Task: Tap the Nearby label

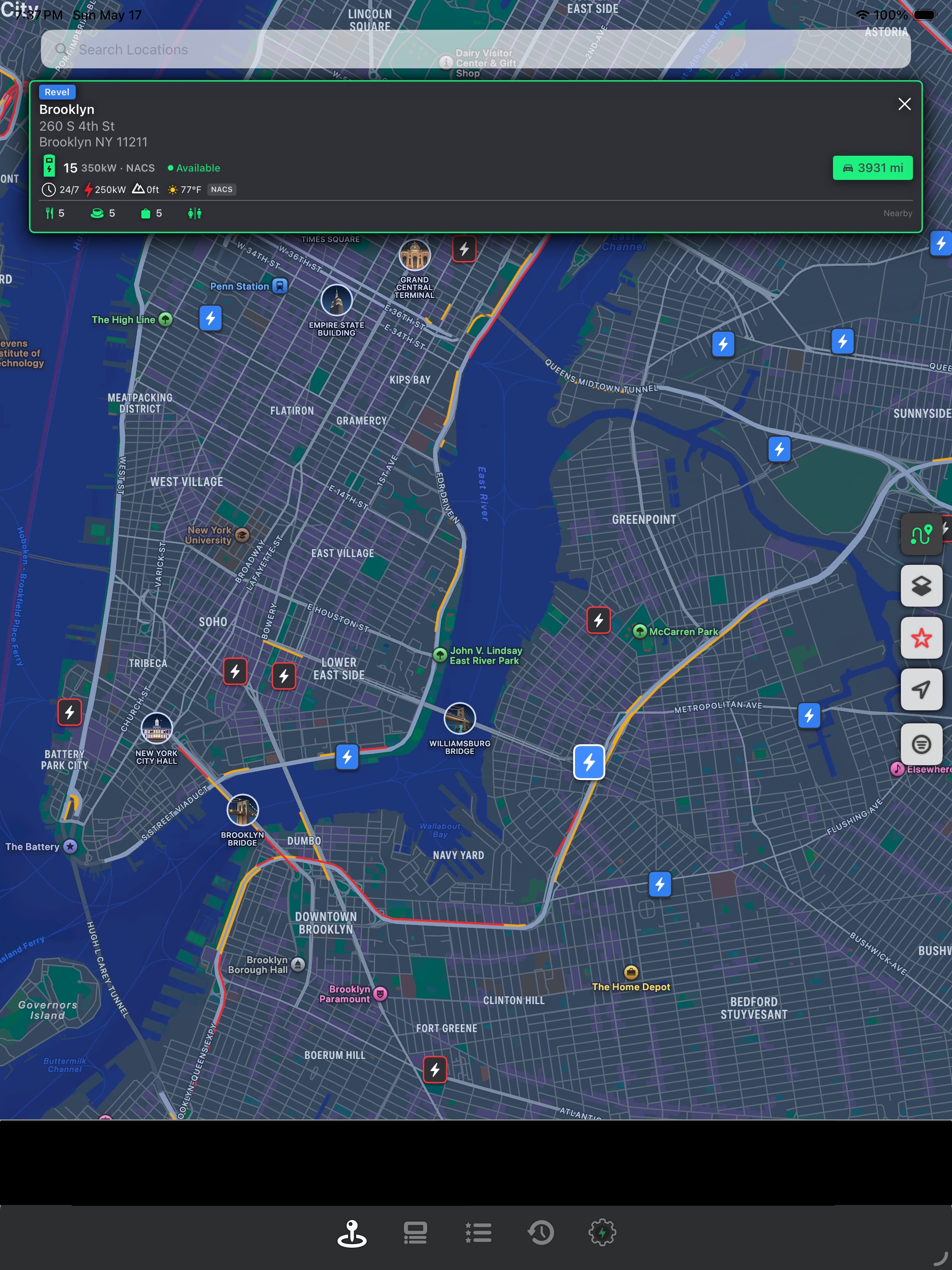Action: click(898, 213)
